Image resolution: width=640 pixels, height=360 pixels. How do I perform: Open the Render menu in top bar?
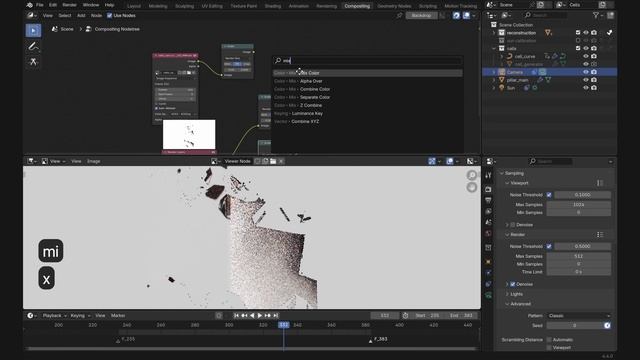[x=69, y=5]
